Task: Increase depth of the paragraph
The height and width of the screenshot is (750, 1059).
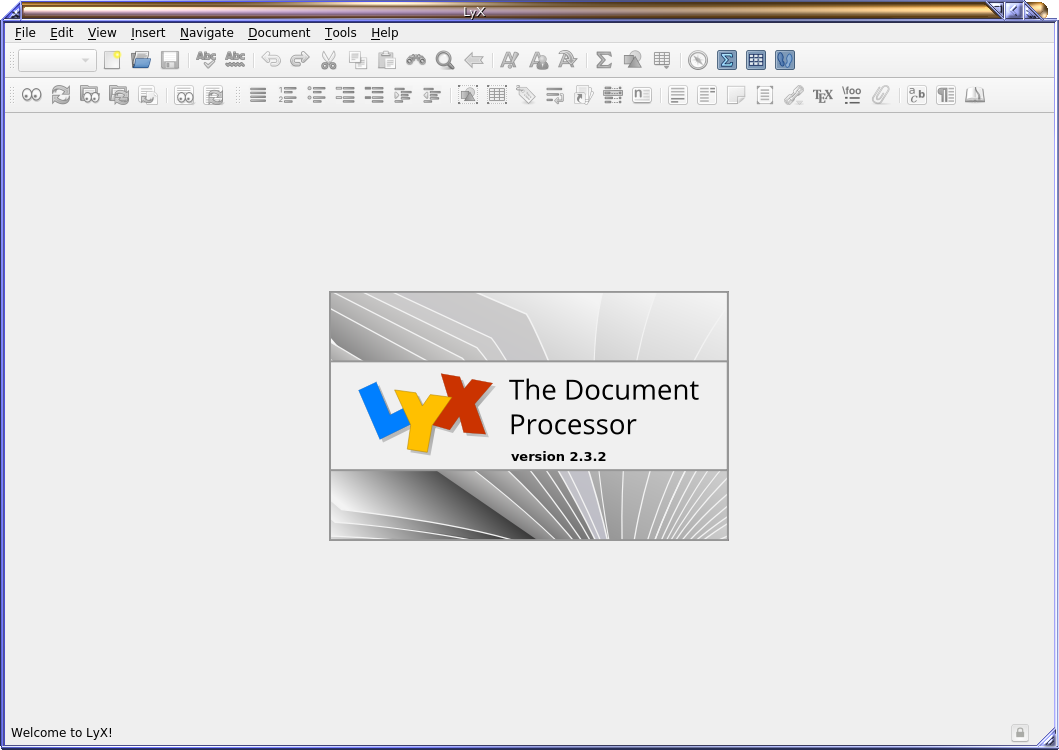Action: (x=403, y=95)
